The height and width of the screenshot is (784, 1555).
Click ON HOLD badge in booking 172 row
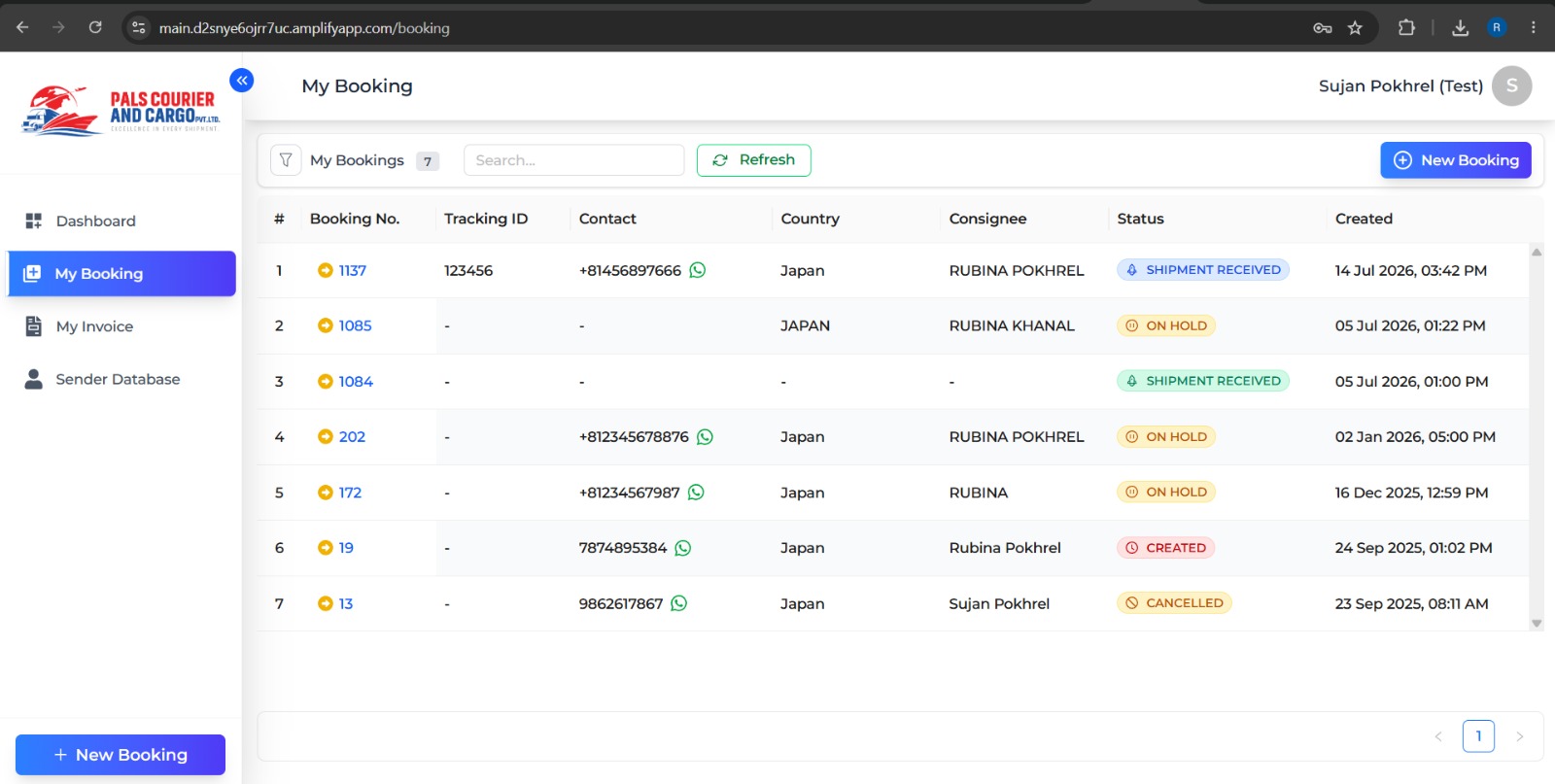point(1166,493)
